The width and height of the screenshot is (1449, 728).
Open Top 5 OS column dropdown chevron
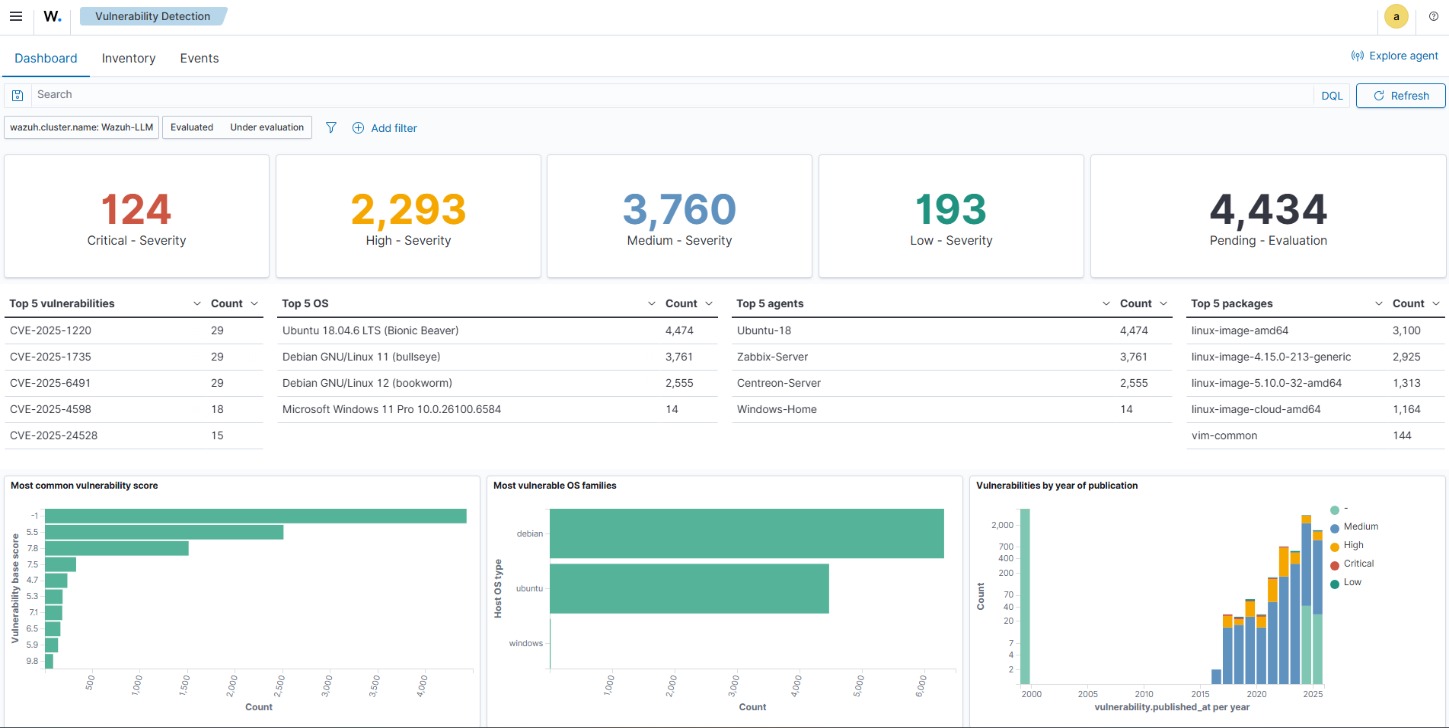coord(652,303)
